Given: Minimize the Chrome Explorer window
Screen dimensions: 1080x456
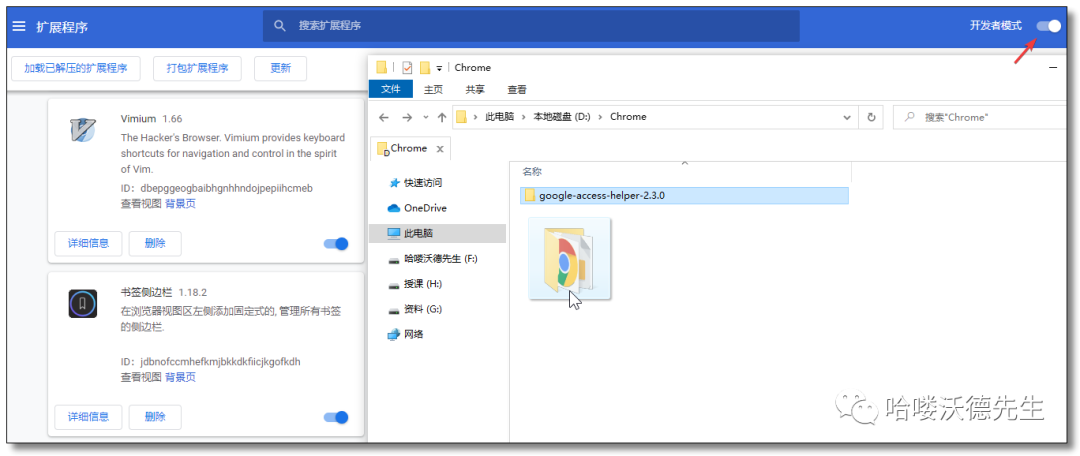Looking at the screenshot, I should (x=1052, y=68).
